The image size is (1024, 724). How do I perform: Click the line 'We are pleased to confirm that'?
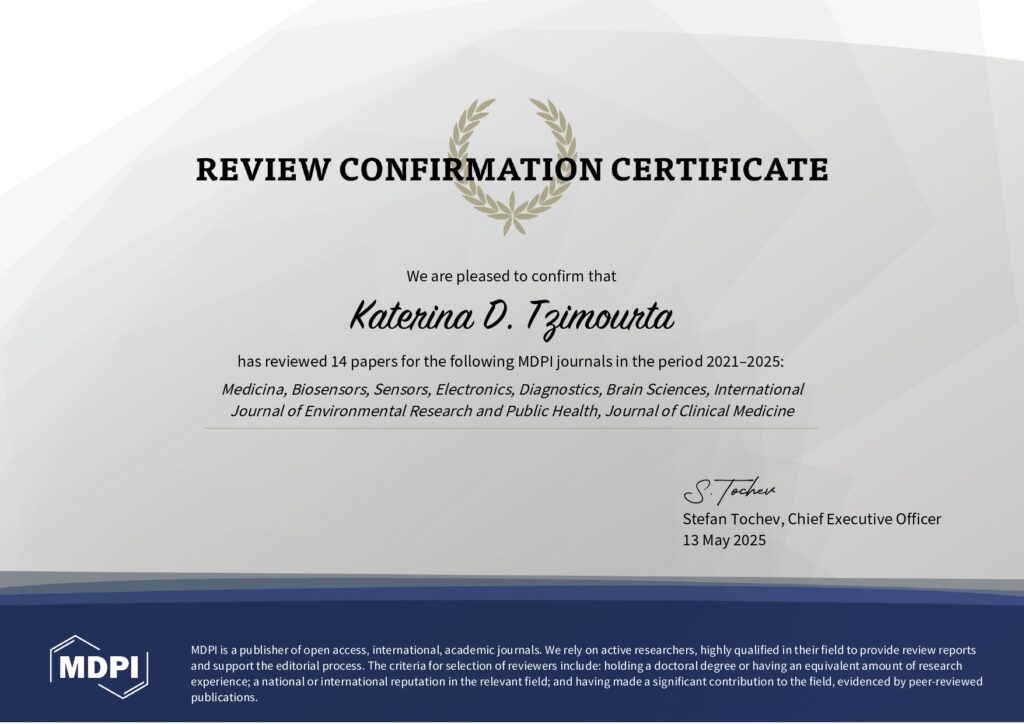click(x=511, y=276)
